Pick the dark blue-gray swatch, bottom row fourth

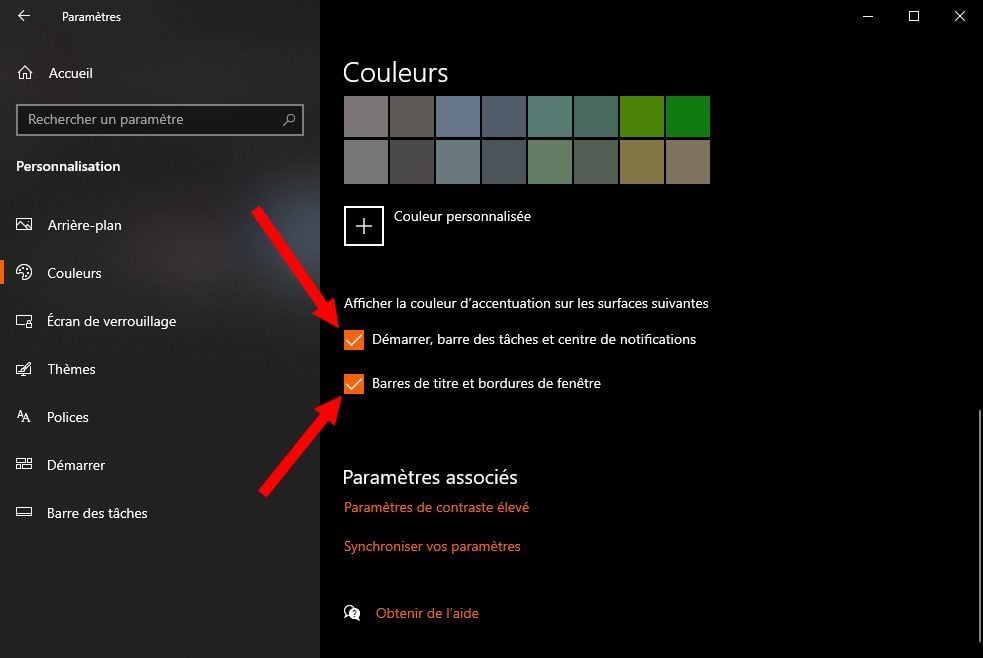(504, 162)
